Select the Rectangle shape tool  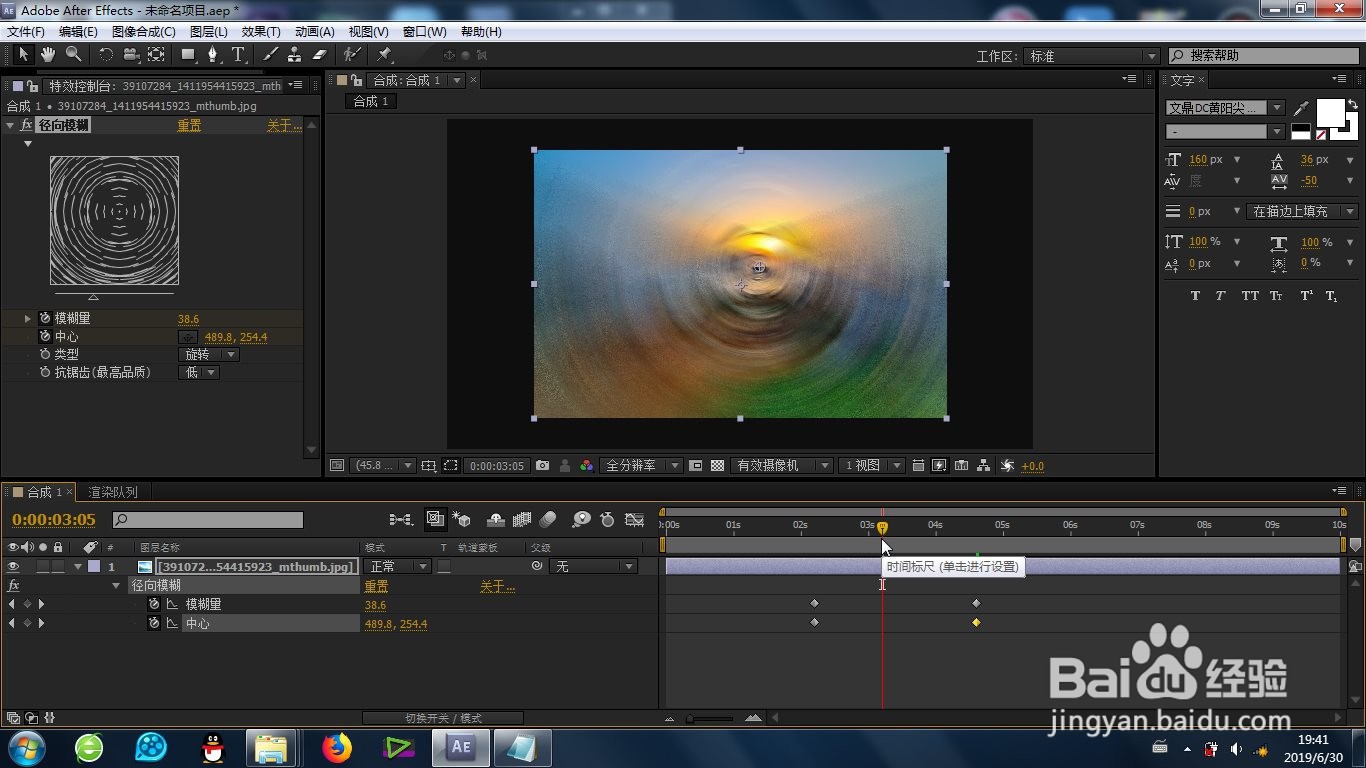coord(188,54)
